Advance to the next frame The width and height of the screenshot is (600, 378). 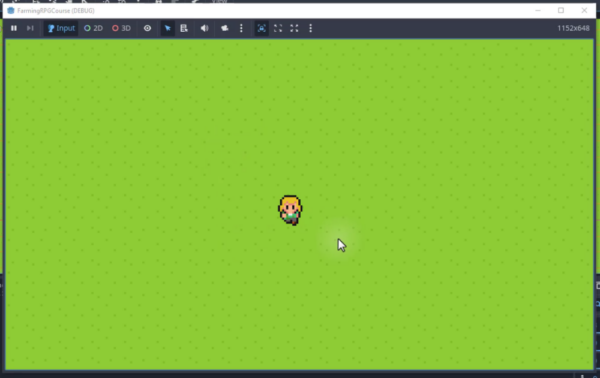(x=30, y=28)
